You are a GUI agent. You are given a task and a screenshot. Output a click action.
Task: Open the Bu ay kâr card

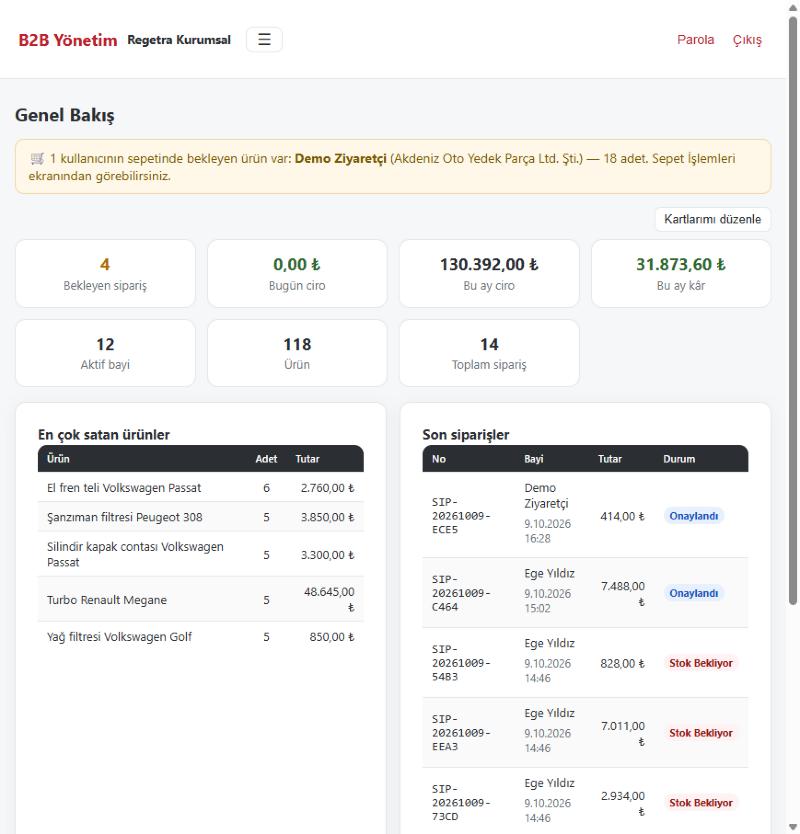[x=681, y=273]
